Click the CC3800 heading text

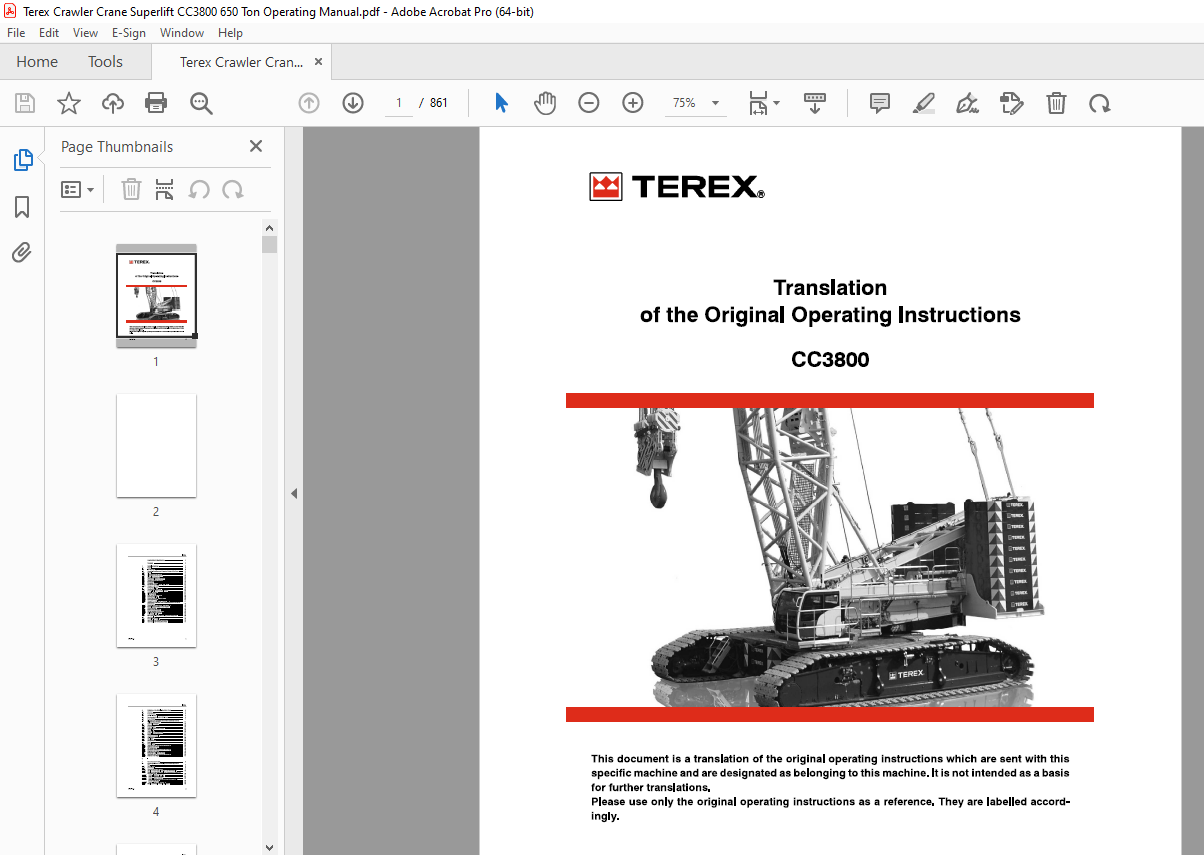tap(830, 360)
